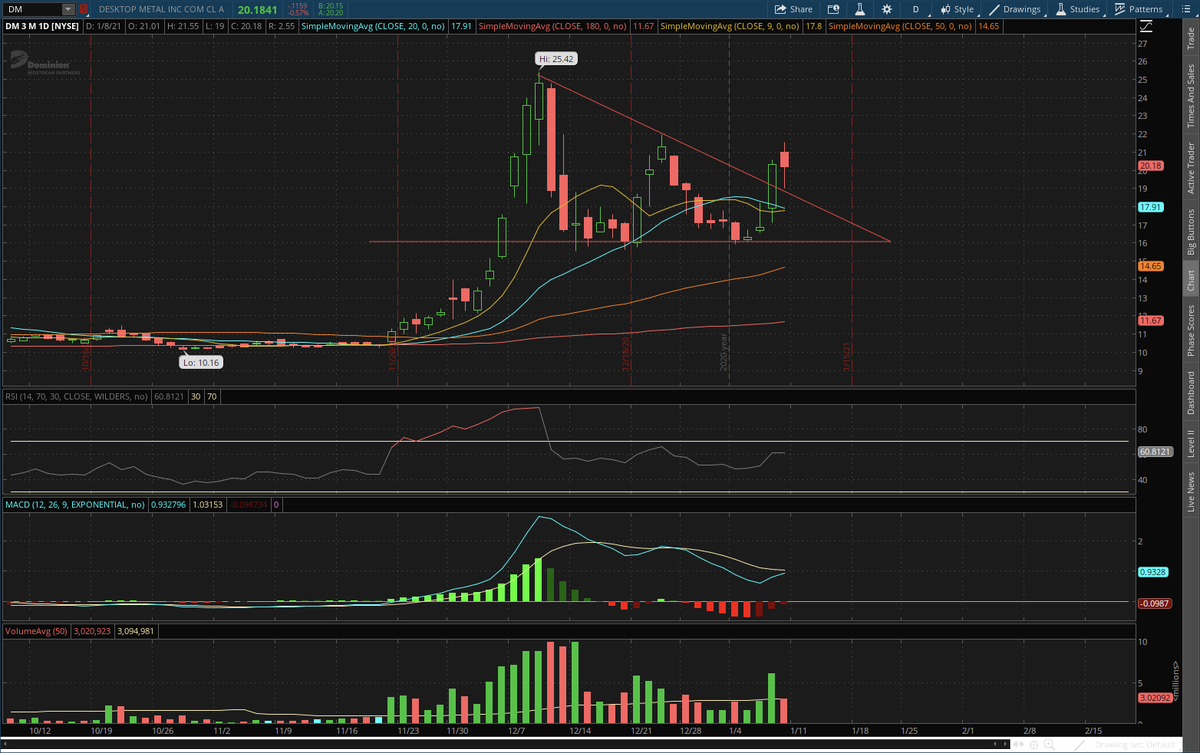Click the 14.65 orange moving average axis tag
Screen dimensions: 1200x753
tap(1149, 266)
